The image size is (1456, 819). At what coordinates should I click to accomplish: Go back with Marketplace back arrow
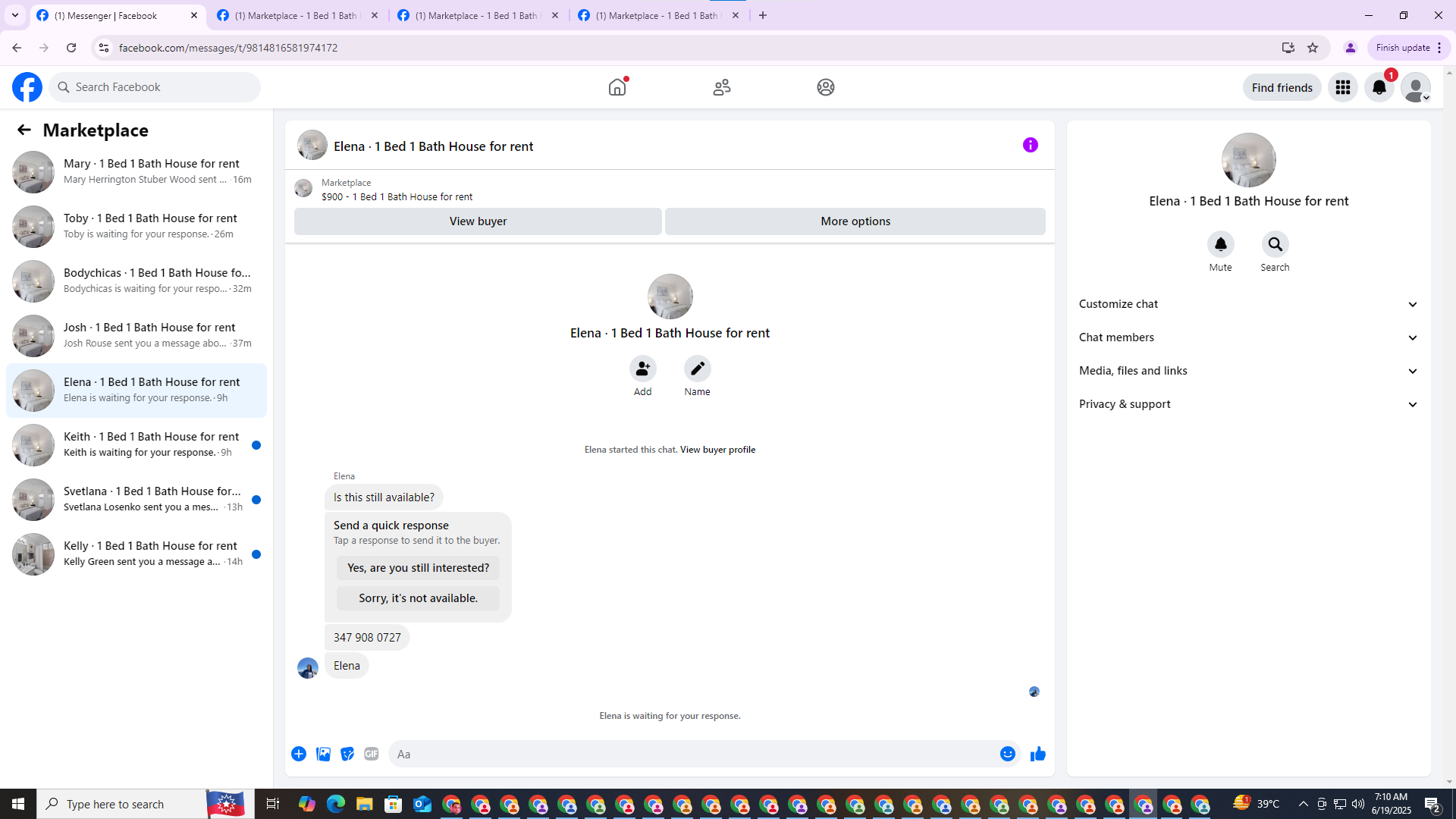point(24,130)
